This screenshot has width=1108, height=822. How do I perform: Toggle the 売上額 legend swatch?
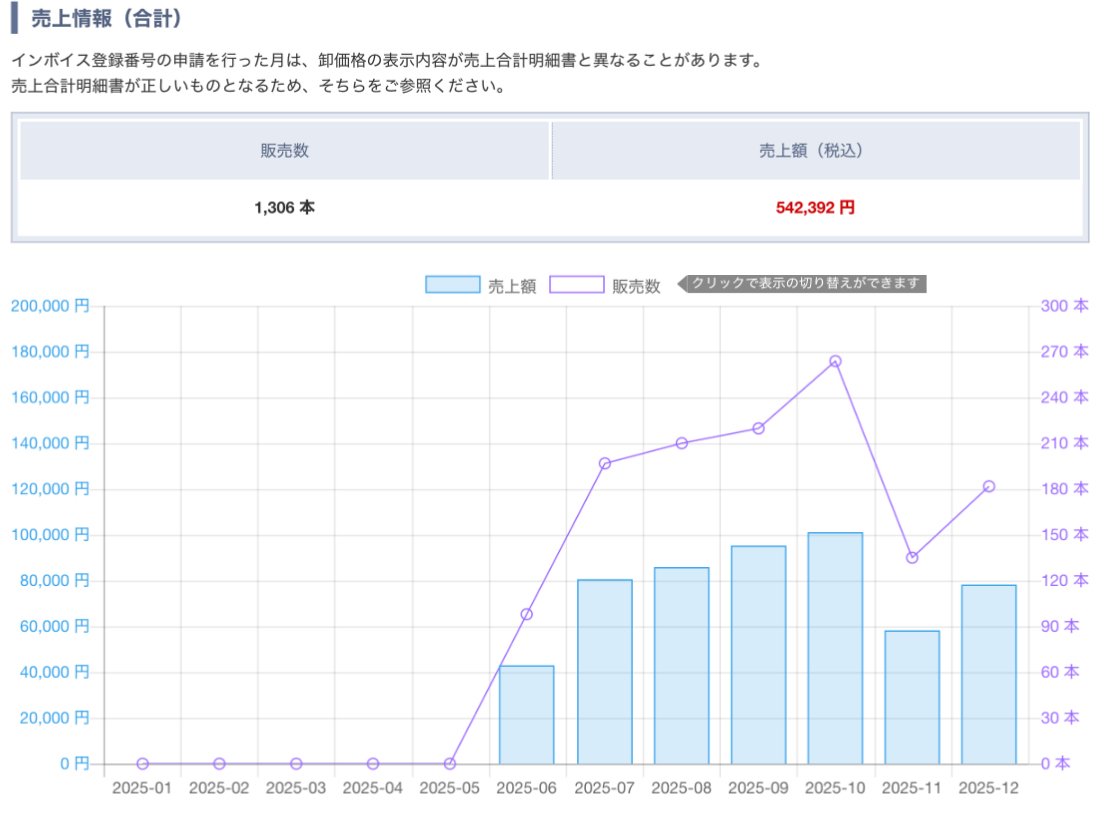click(x=452, y=285)
